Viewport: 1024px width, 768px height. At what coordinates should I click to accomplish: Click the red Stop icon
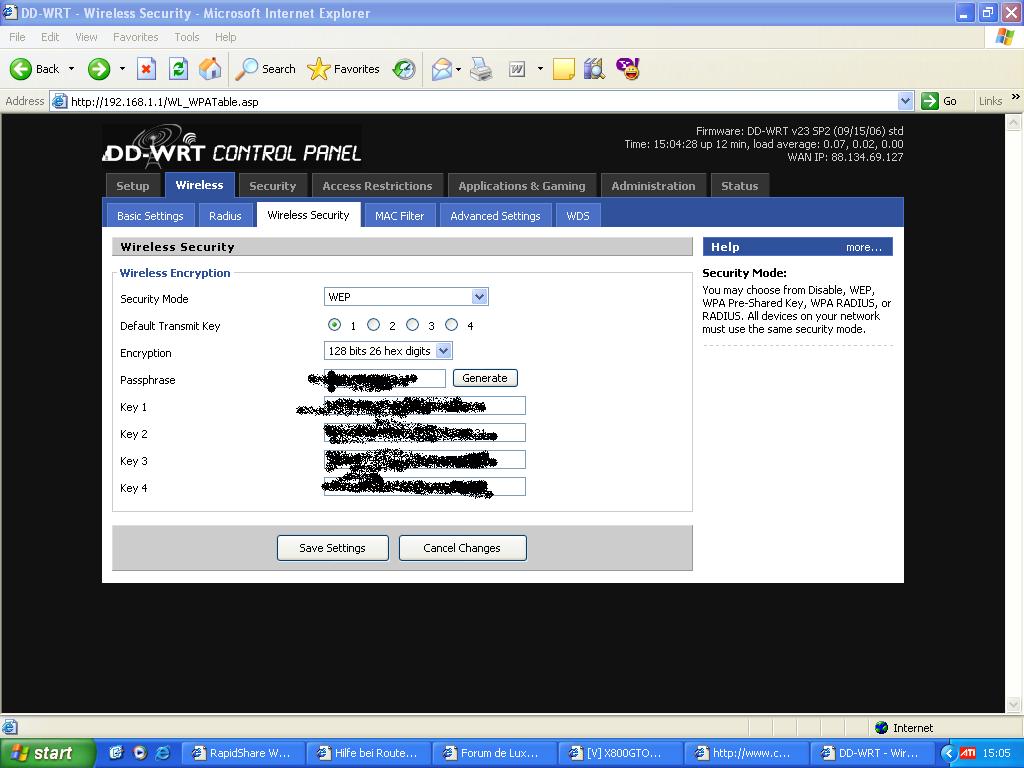click(x=146, y=69)
